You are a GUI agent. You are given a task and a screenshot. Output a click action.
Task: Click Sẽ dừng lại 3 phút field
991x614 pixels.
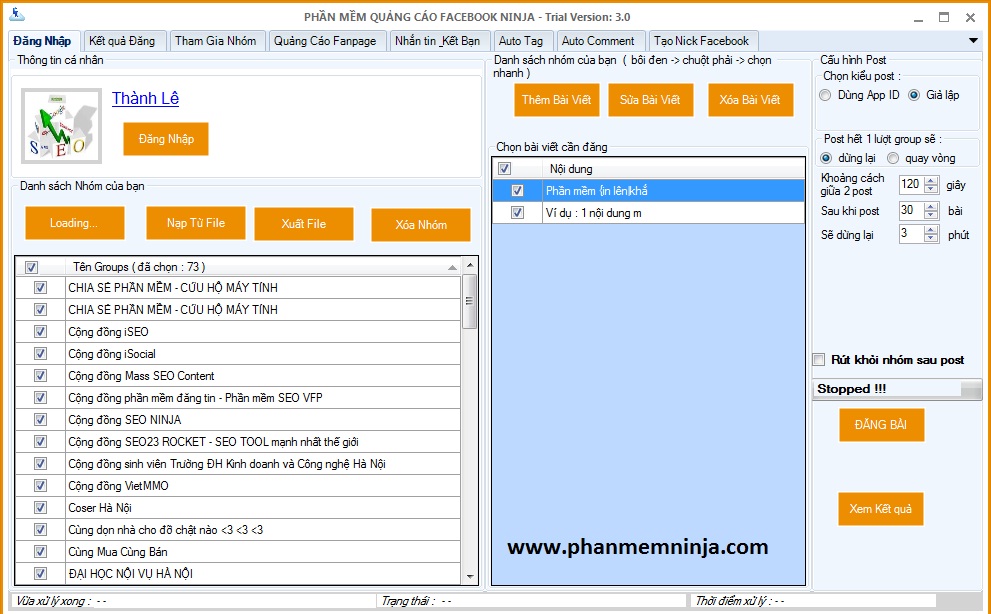click(911, 234)
